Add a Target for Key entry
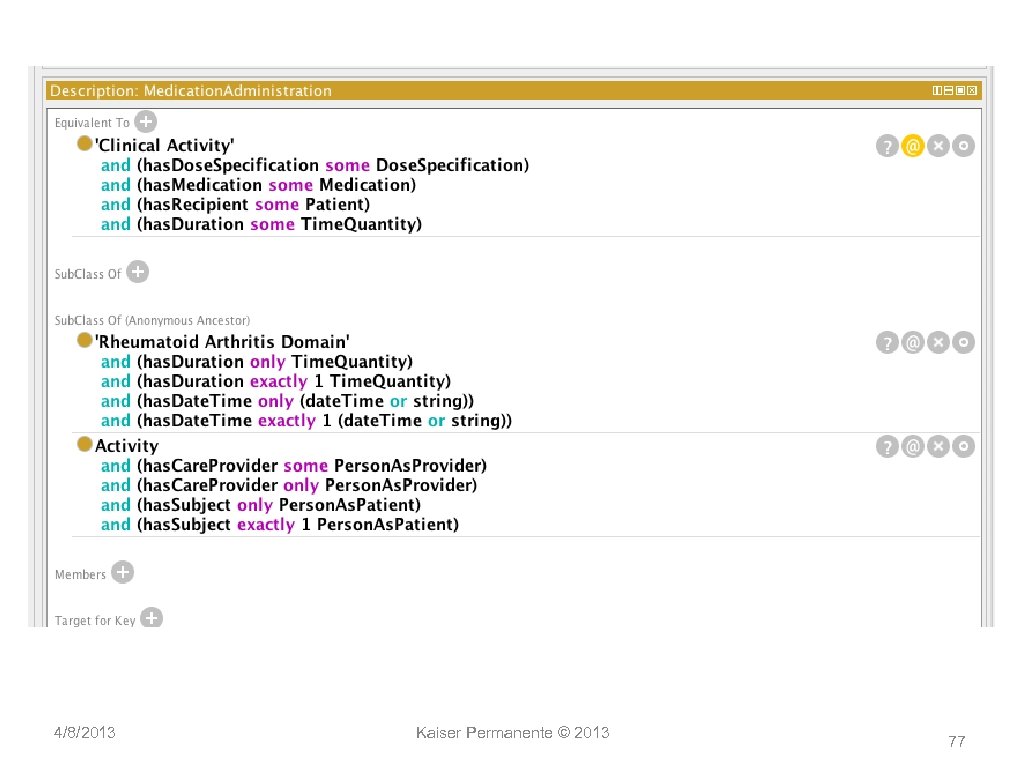The image size is (1024, 768). [x=151, y=619]
